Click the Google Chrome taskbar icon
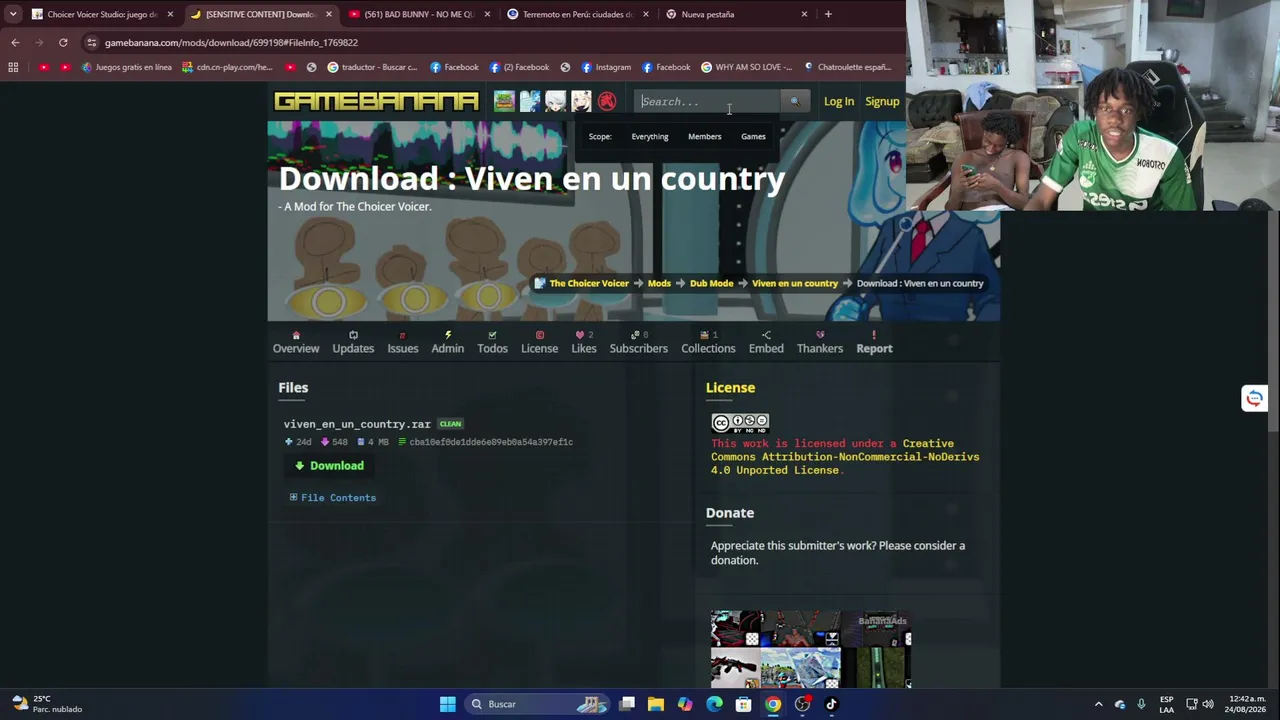1280x720 pixels. coord(773,704)
